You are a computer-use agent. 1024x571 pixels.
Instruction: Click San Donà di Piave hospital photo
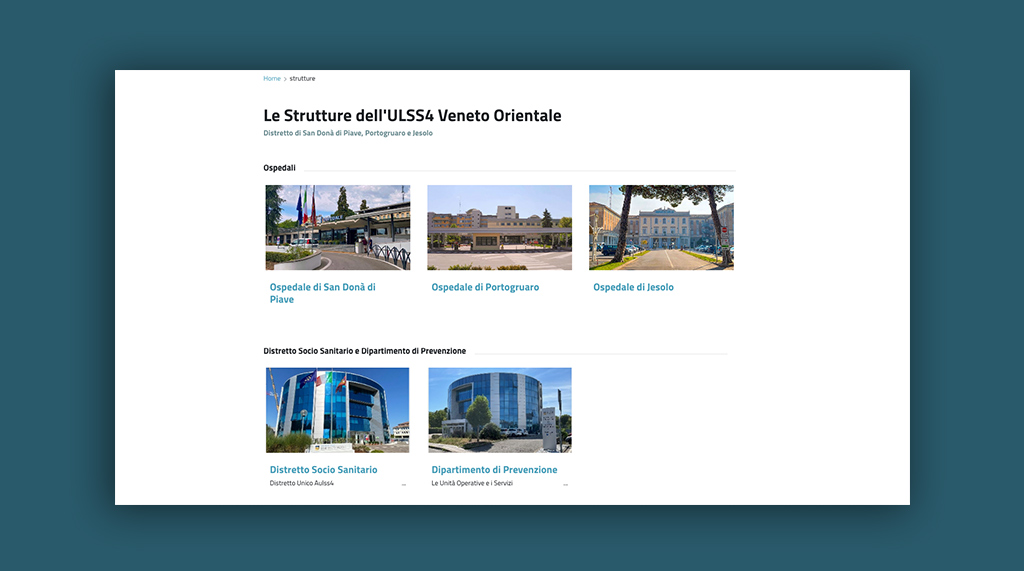338,227
